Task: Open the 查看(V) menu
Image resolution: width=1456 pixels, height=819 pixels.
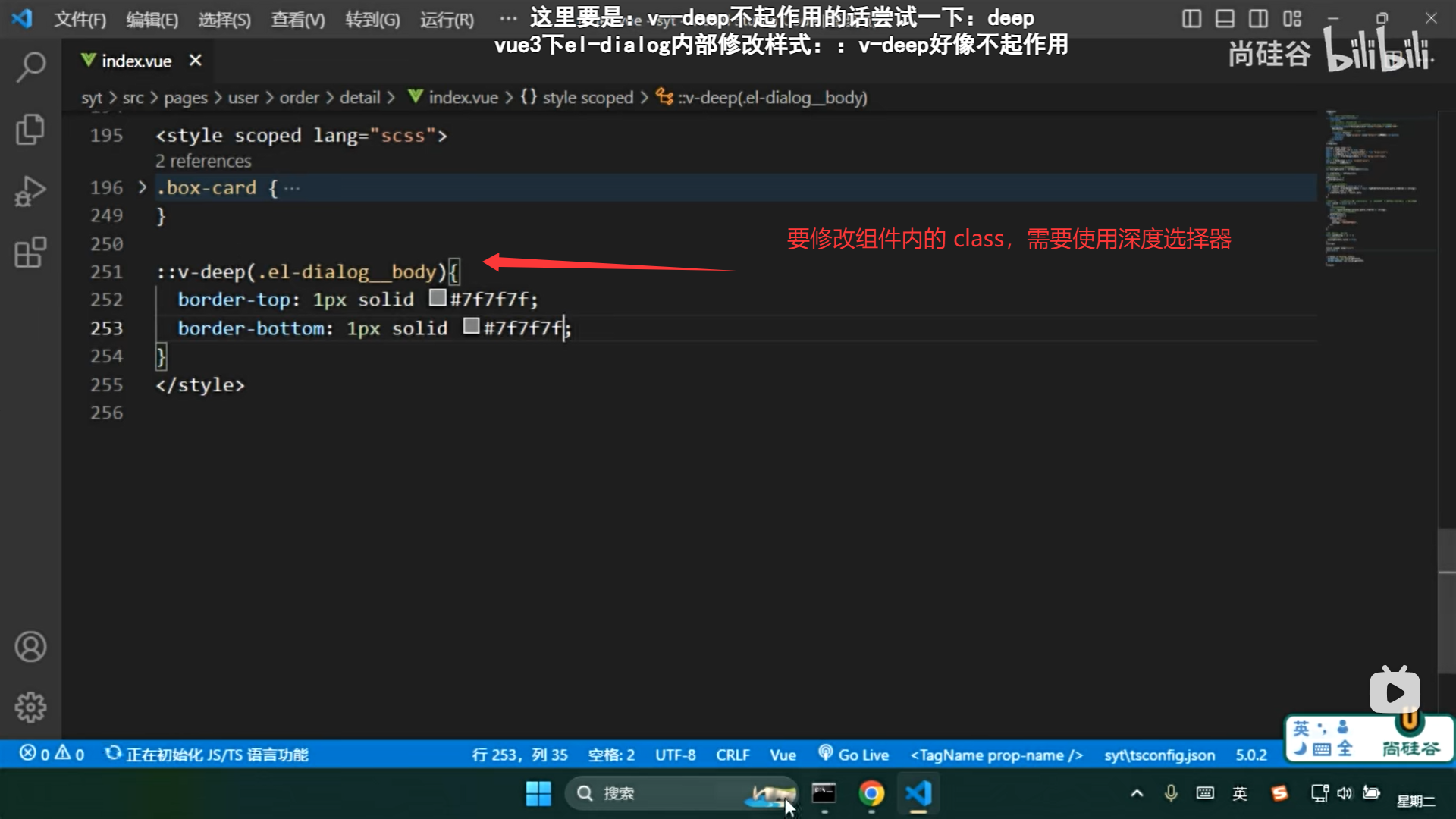Action: (x=297, y=19)
